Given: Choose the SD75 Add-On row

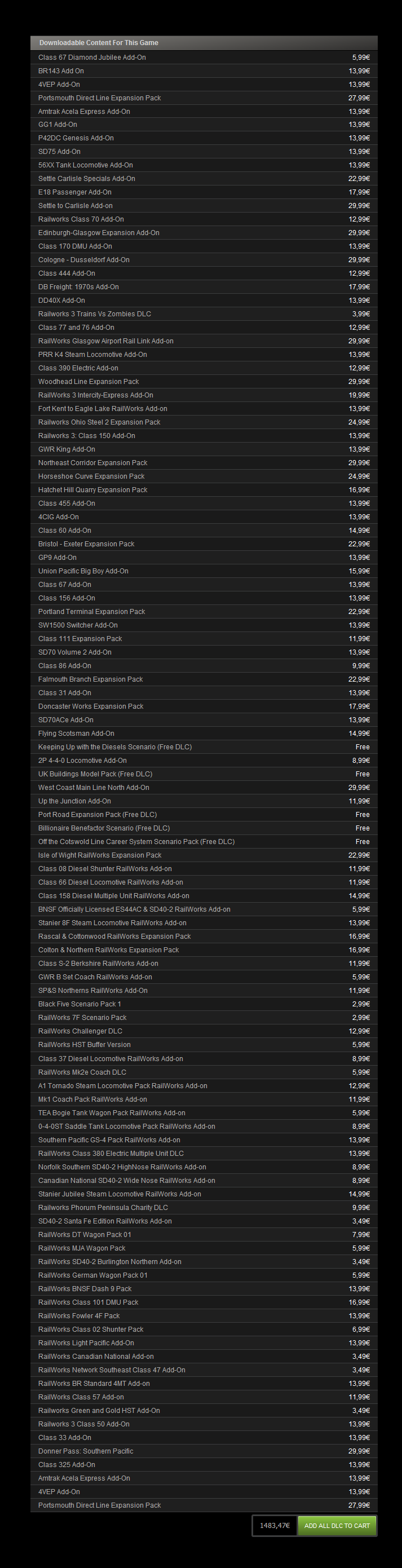Looking at the screenshot, I should click(x=204, y=152).
